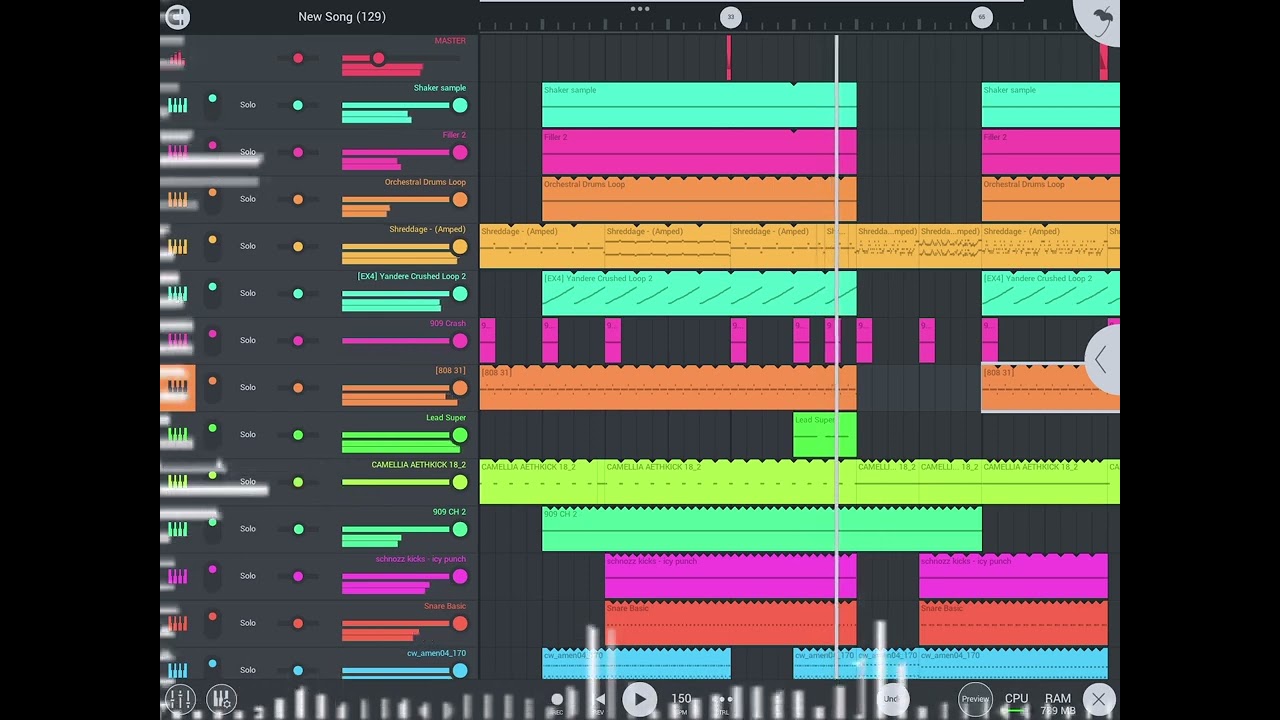Select the Lead Super clip in the playlist

pos(825,435)
